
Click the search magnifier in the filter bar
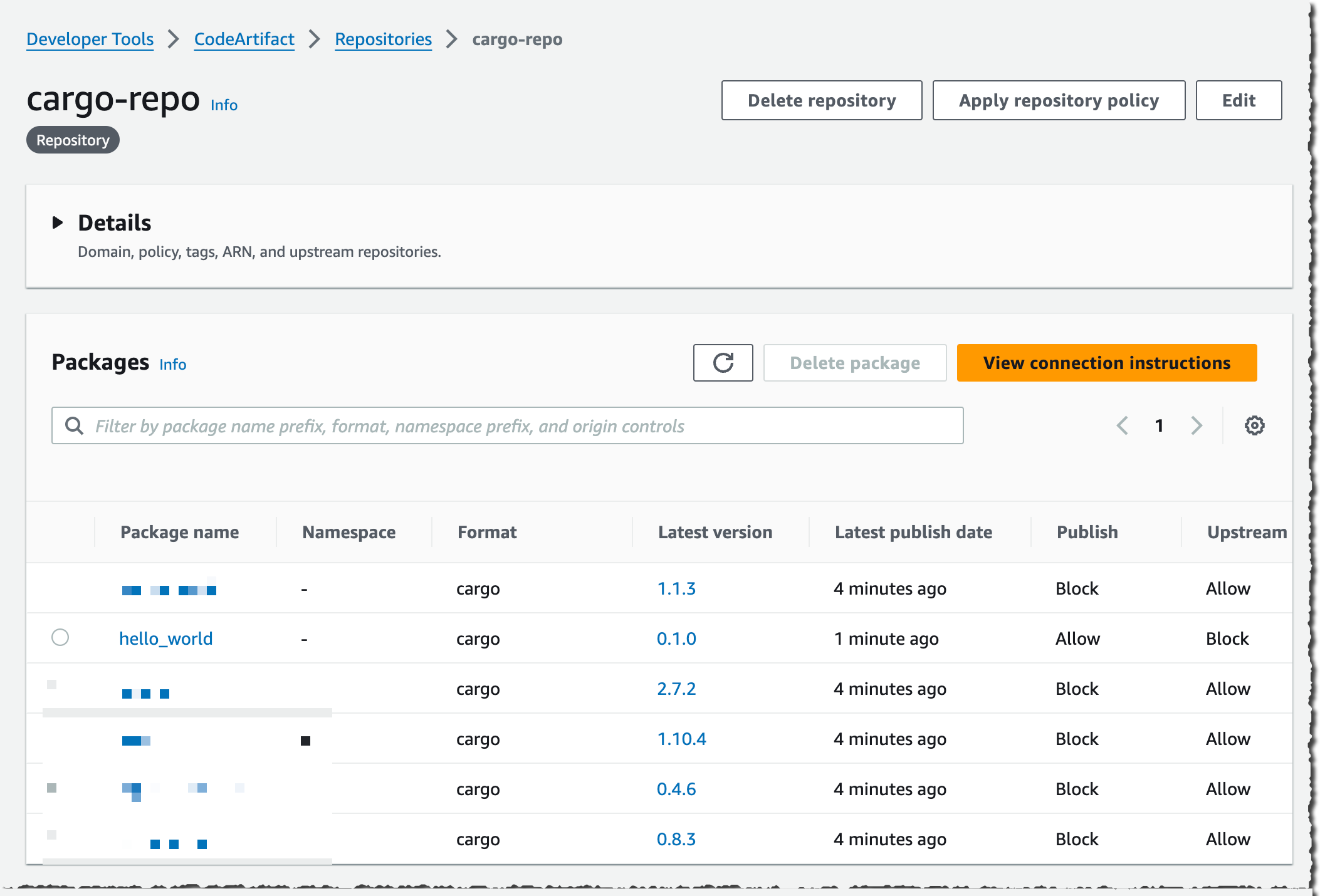pyautogui.click(x=75, y=425)
